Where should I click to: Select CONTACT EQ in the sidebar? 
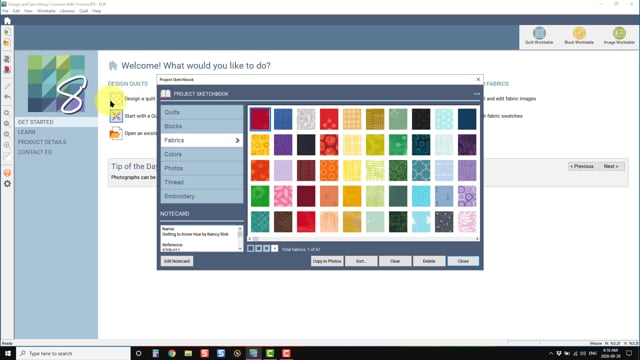point(35,152)
